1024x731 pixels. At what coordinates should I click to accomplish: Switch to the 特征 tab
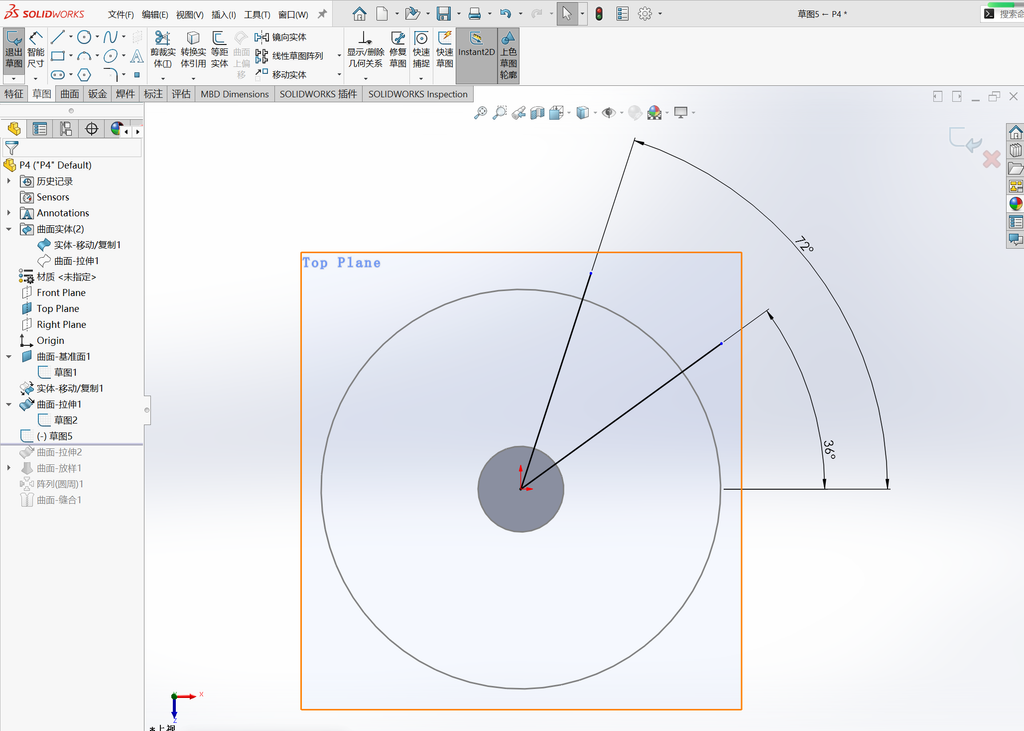point(14,94)
